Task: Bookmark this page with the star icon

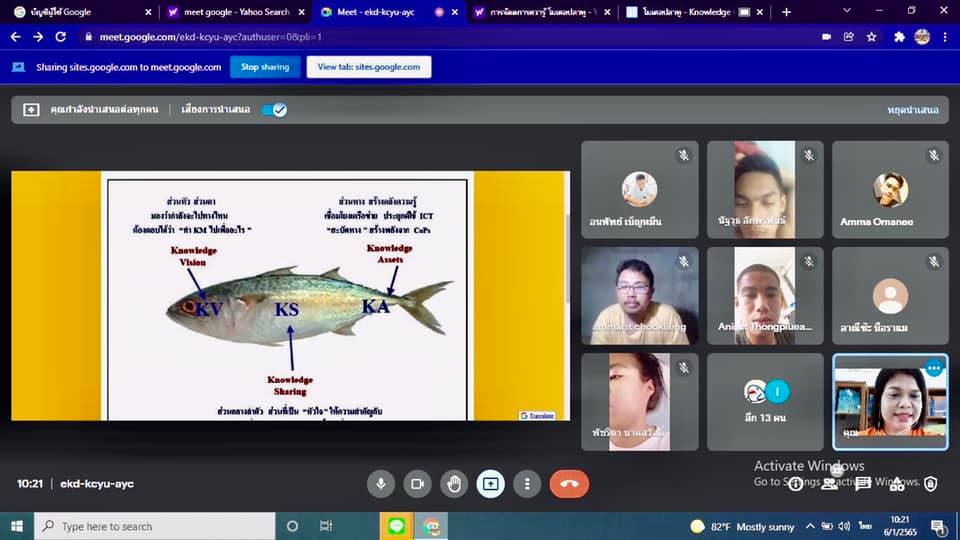Action: [872, 37]
